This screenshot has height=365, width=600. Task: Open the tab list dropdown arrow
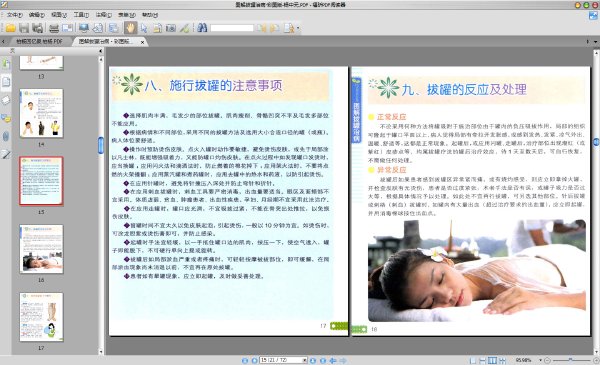click(595, 41)
